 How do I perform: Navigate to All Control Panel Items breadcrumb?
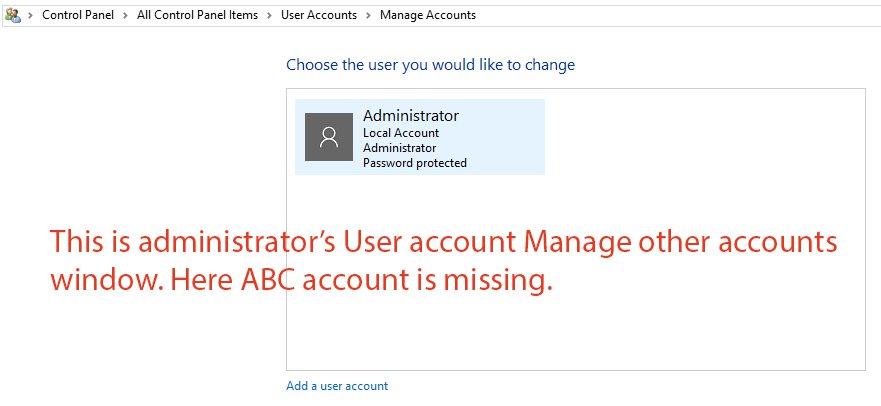point(197,15)
